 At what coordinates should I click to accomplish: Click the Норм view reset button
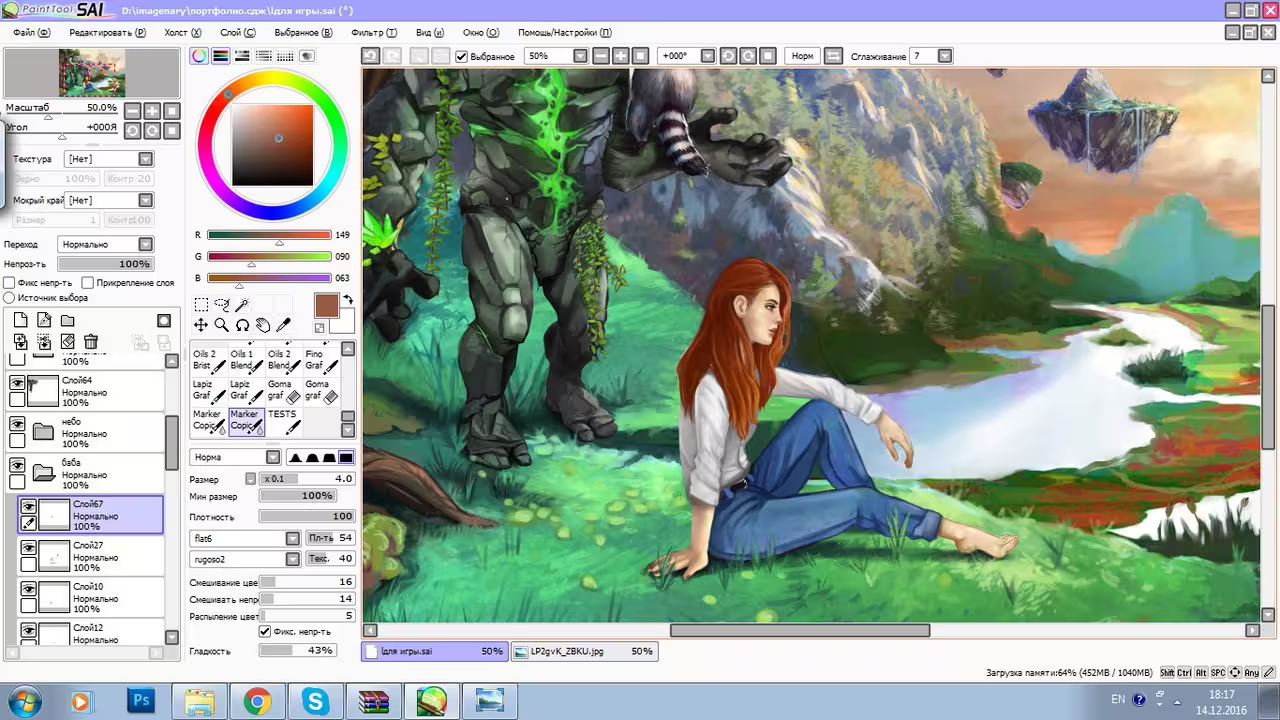click(802, 56)
